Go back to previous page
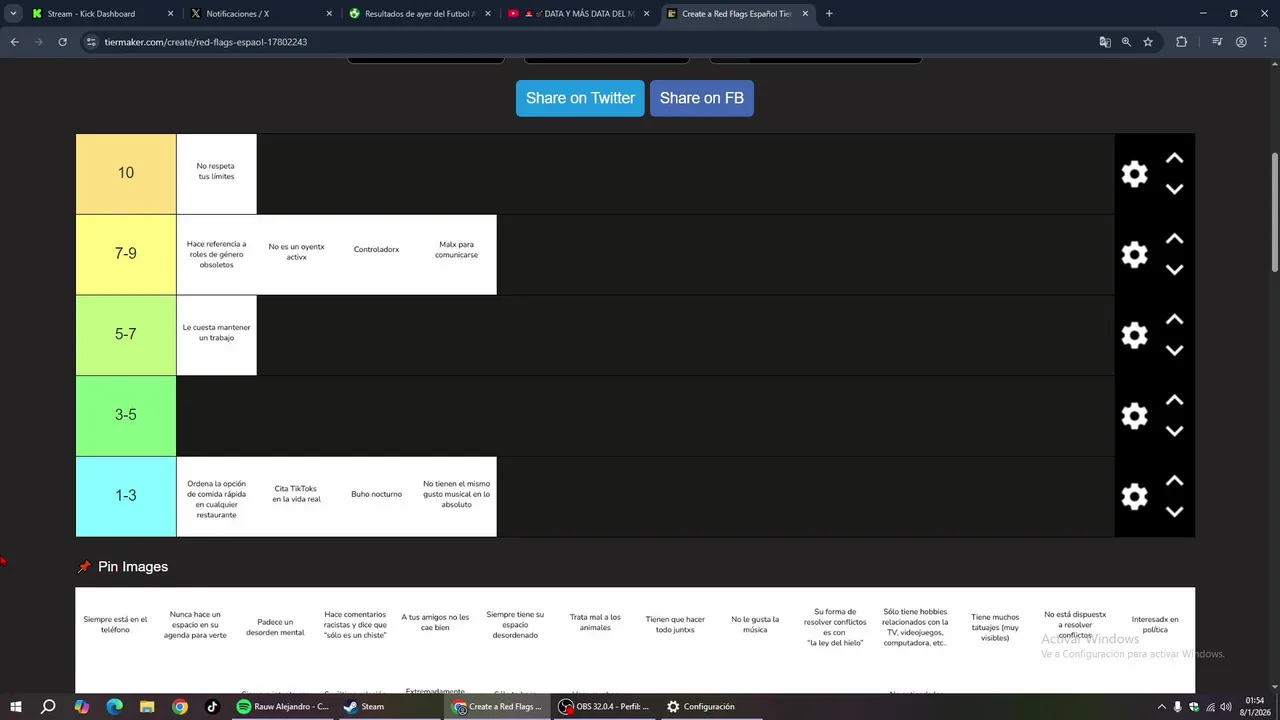The height and width of the screenshot is (720, 1280). tap(14, 42)
